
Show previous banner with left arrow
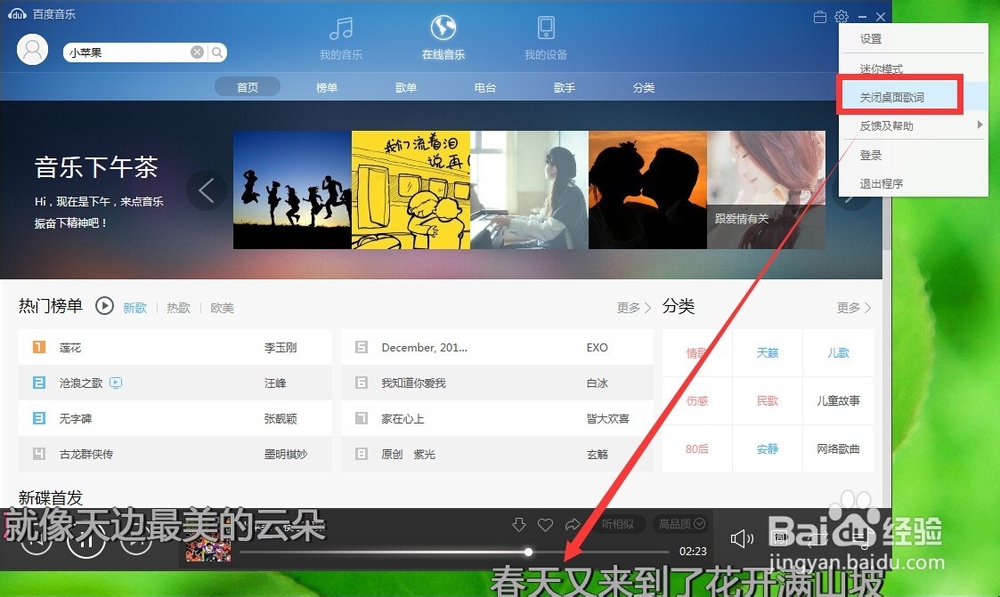206,190
